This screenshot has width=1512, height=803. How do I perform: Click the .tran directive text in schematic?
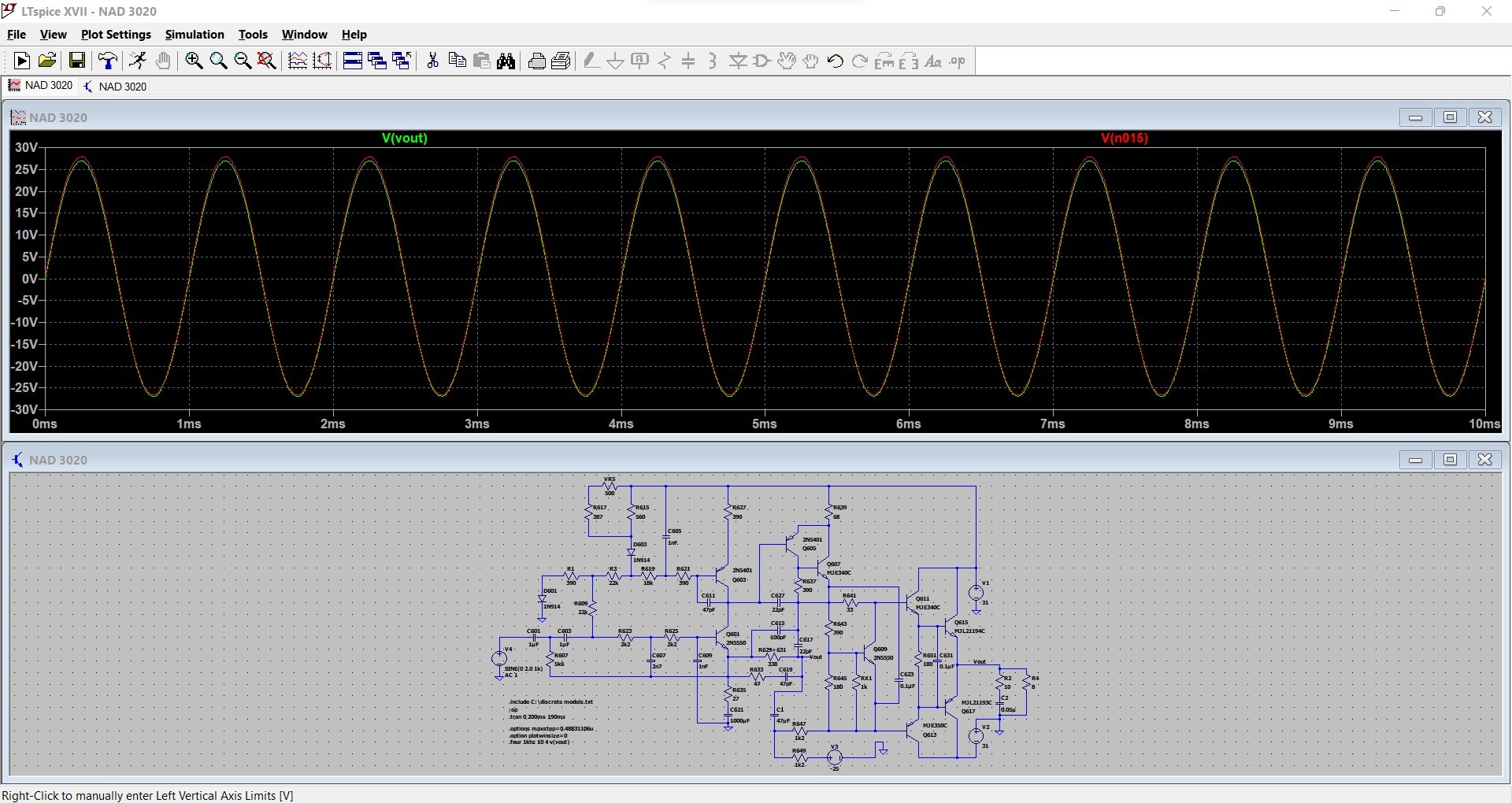point(537,717)
